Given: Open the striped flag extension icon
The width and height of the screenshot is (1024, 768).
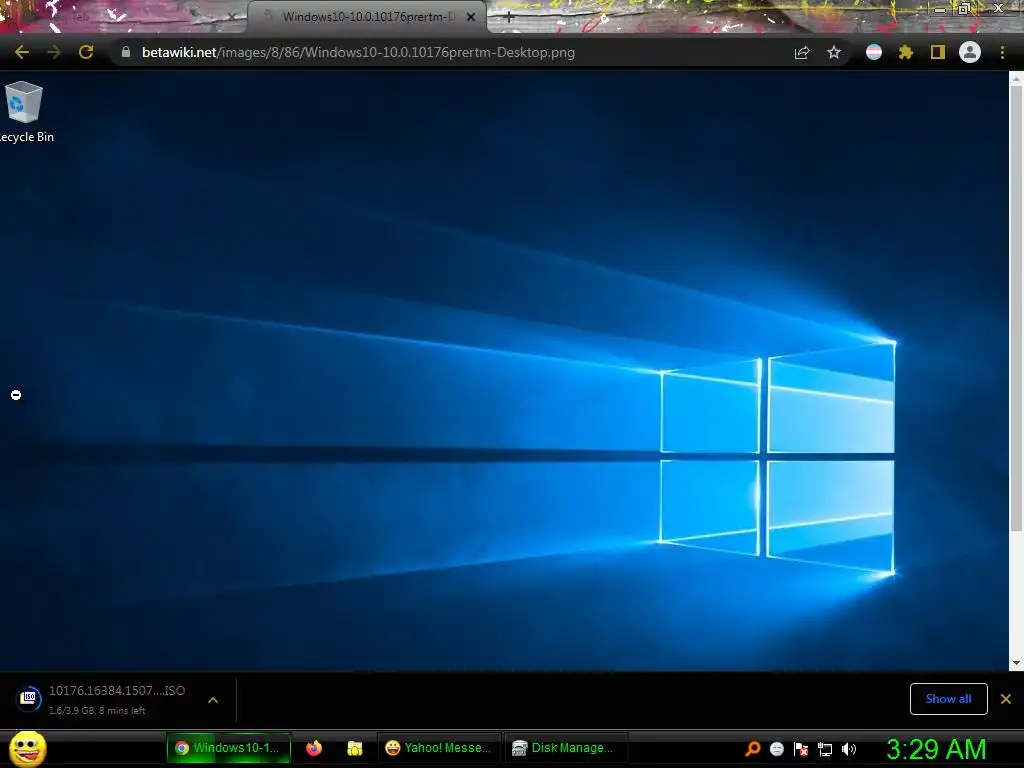Looking at the screenshot, I should pyautogui.click(x=874, y=52).
